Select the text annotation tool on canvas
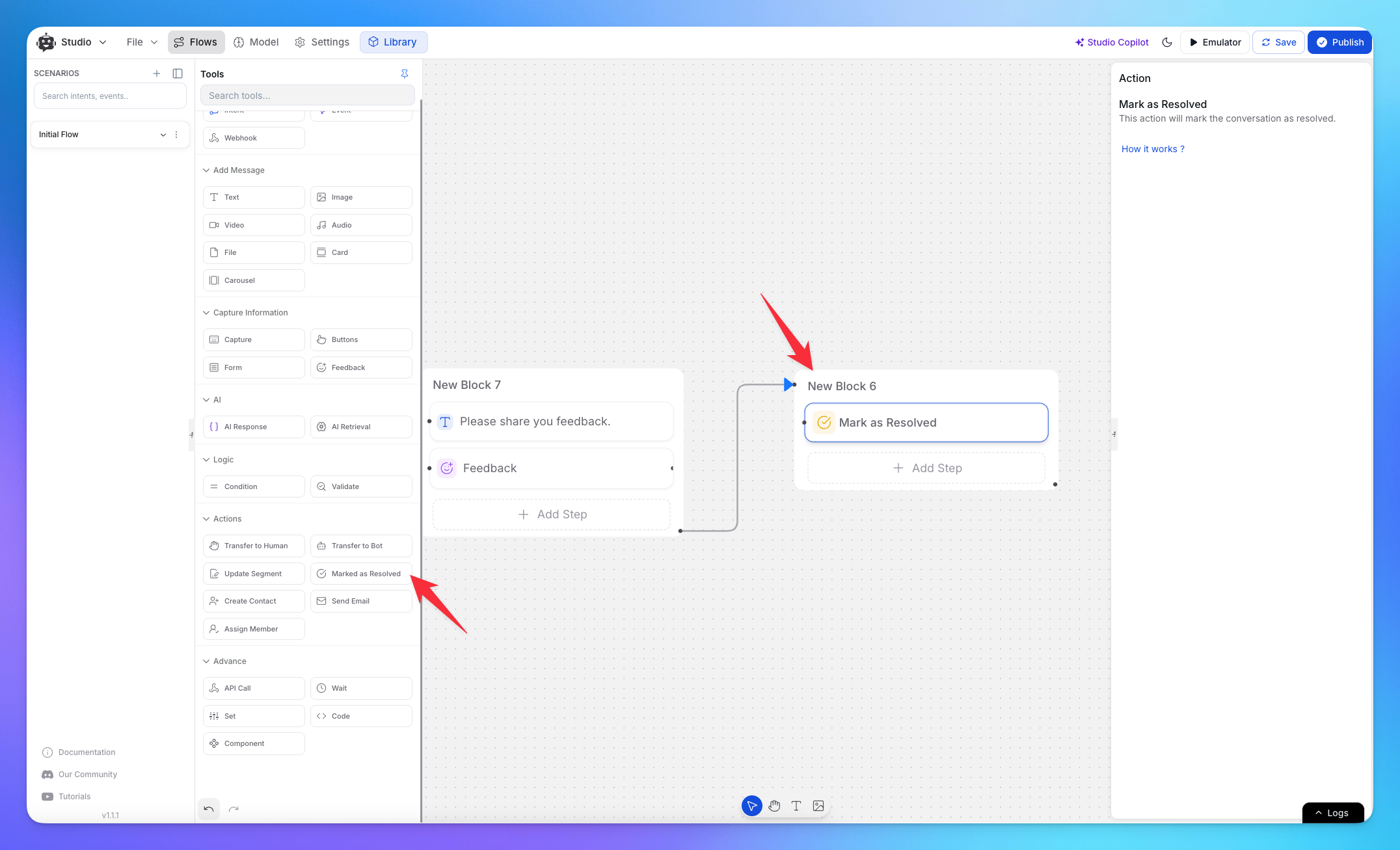The width and height of the screenshot is (1400, 850). pos(796,806)
